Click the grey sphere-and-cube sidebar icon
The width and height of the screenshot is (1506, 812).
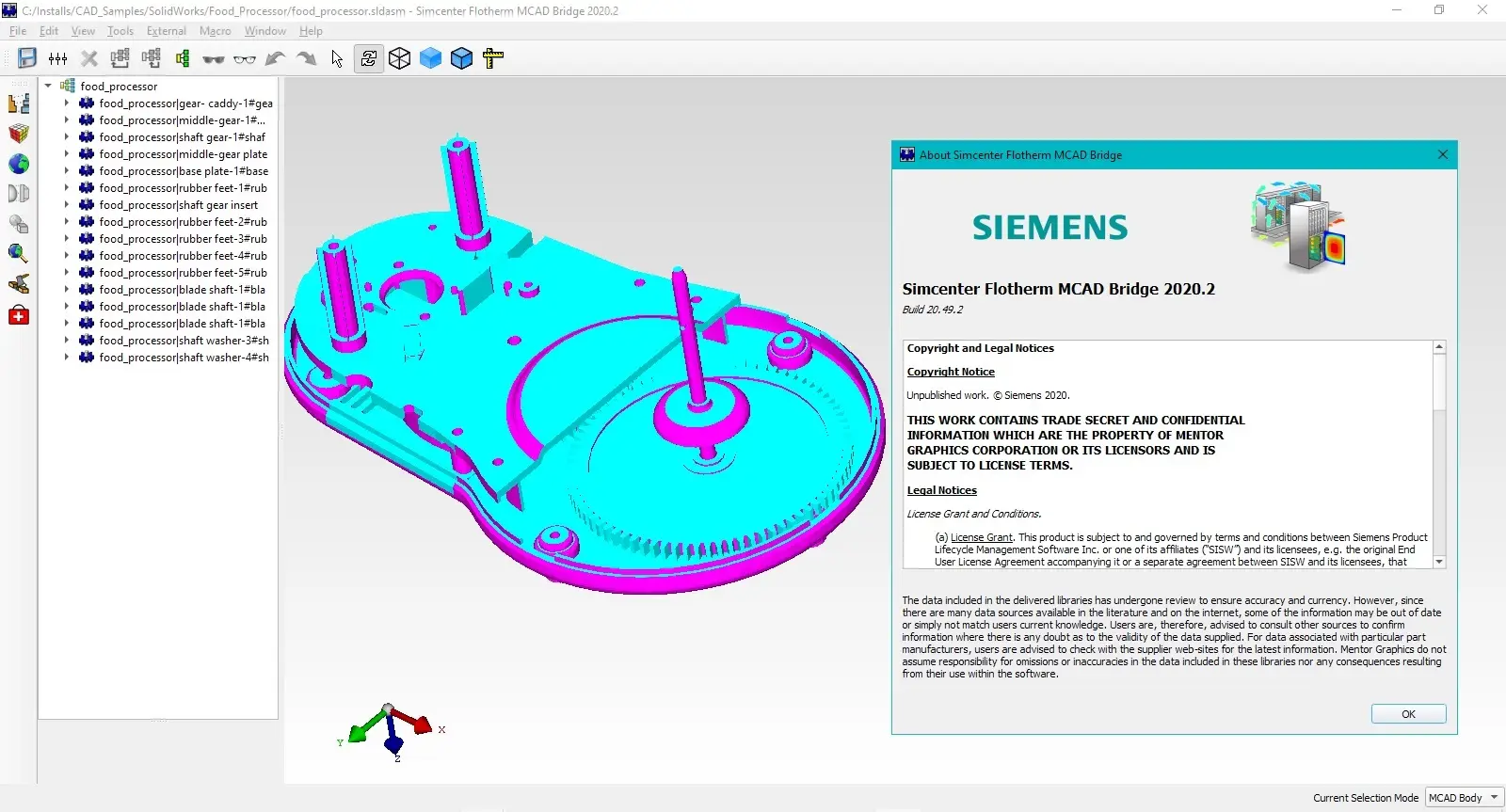(x=19, y=224)
